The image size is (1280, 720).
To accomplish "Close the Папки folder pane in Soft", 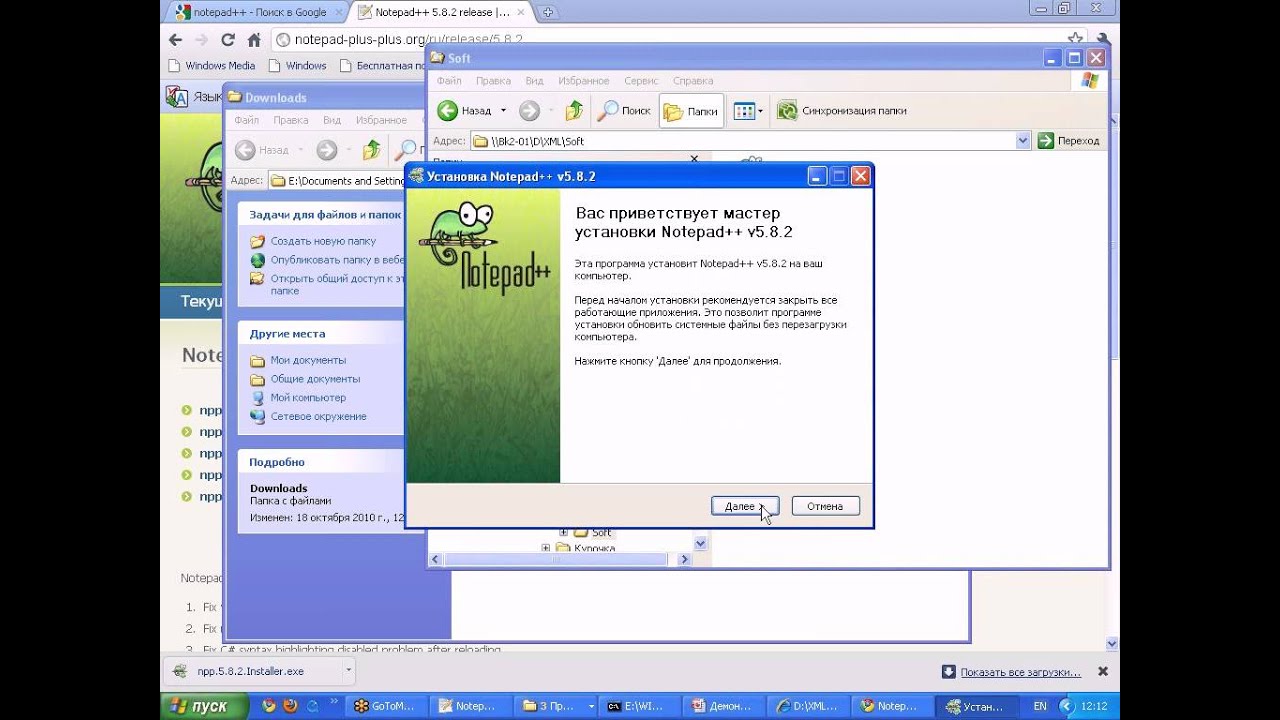I will tap(694, 158).
